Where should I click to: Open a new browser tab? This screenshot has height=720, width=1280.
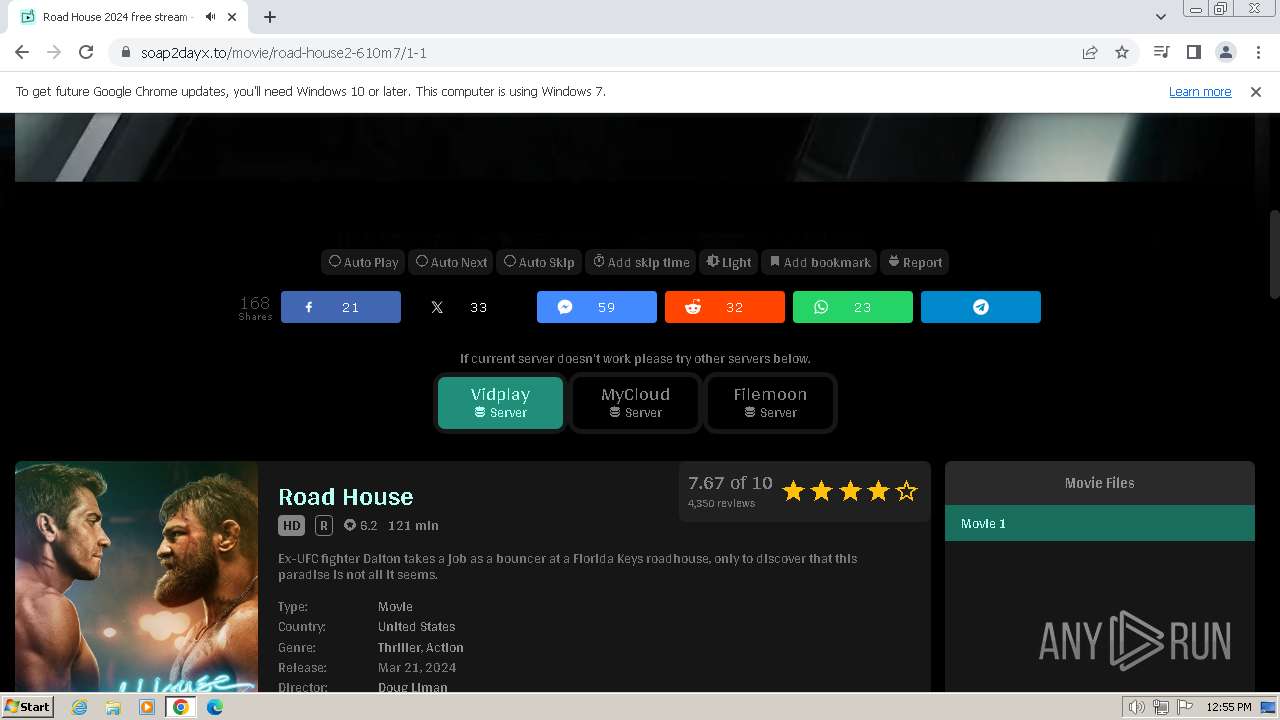pos(270,17)
